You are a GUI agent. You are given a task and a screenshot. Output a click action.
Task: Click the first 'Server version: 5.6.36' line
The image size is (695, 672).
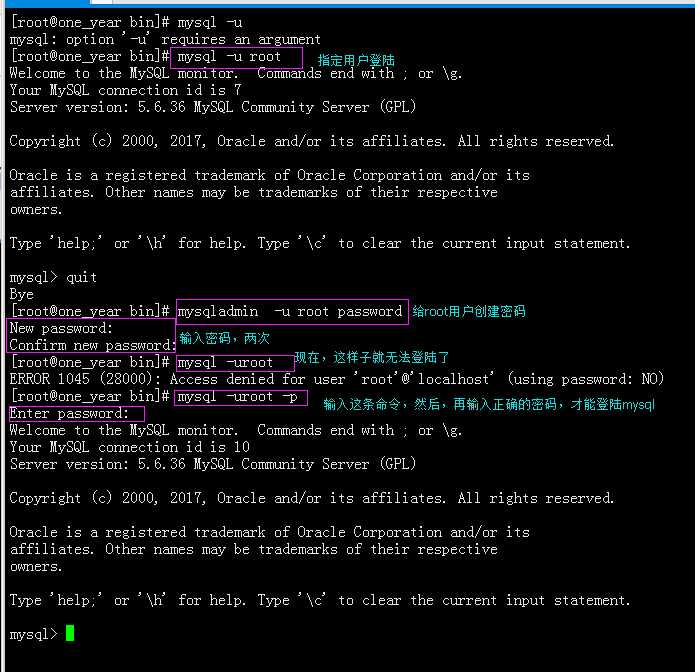pos(213,107)
